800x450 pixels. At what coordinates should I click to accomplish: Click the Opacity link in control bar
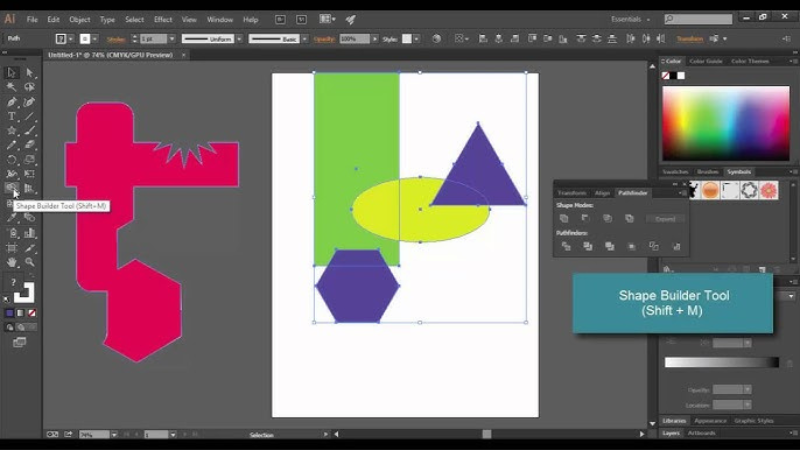pyautogui.click(x=324, y=39)
